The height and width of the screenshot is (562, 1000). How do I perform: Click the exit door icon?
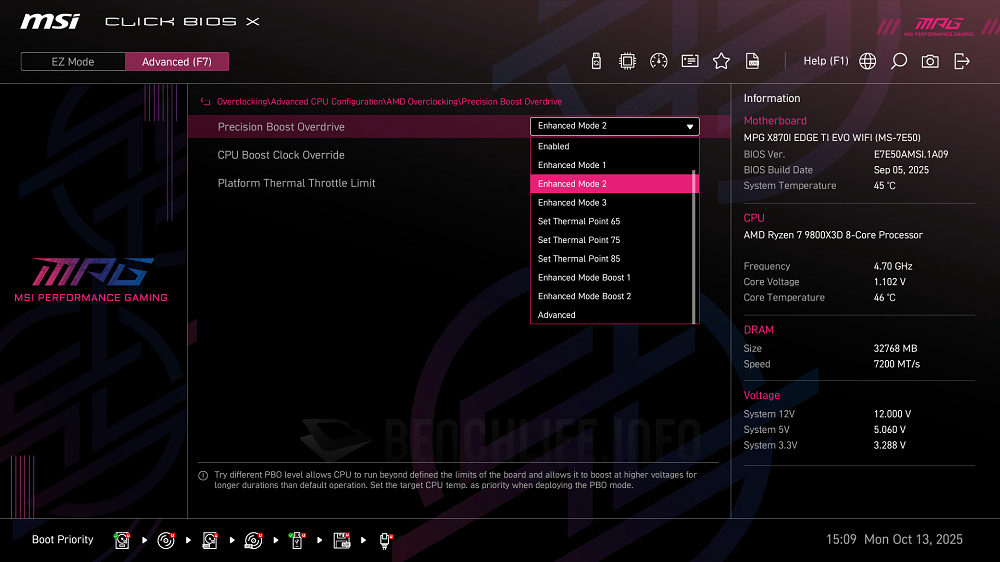tap(962, 61)
